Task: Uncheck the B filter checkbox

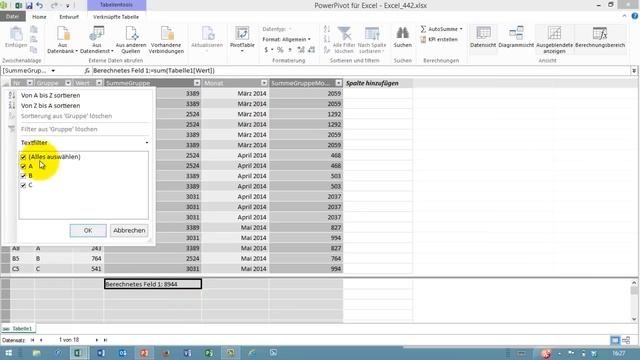Action: [23, 176]
